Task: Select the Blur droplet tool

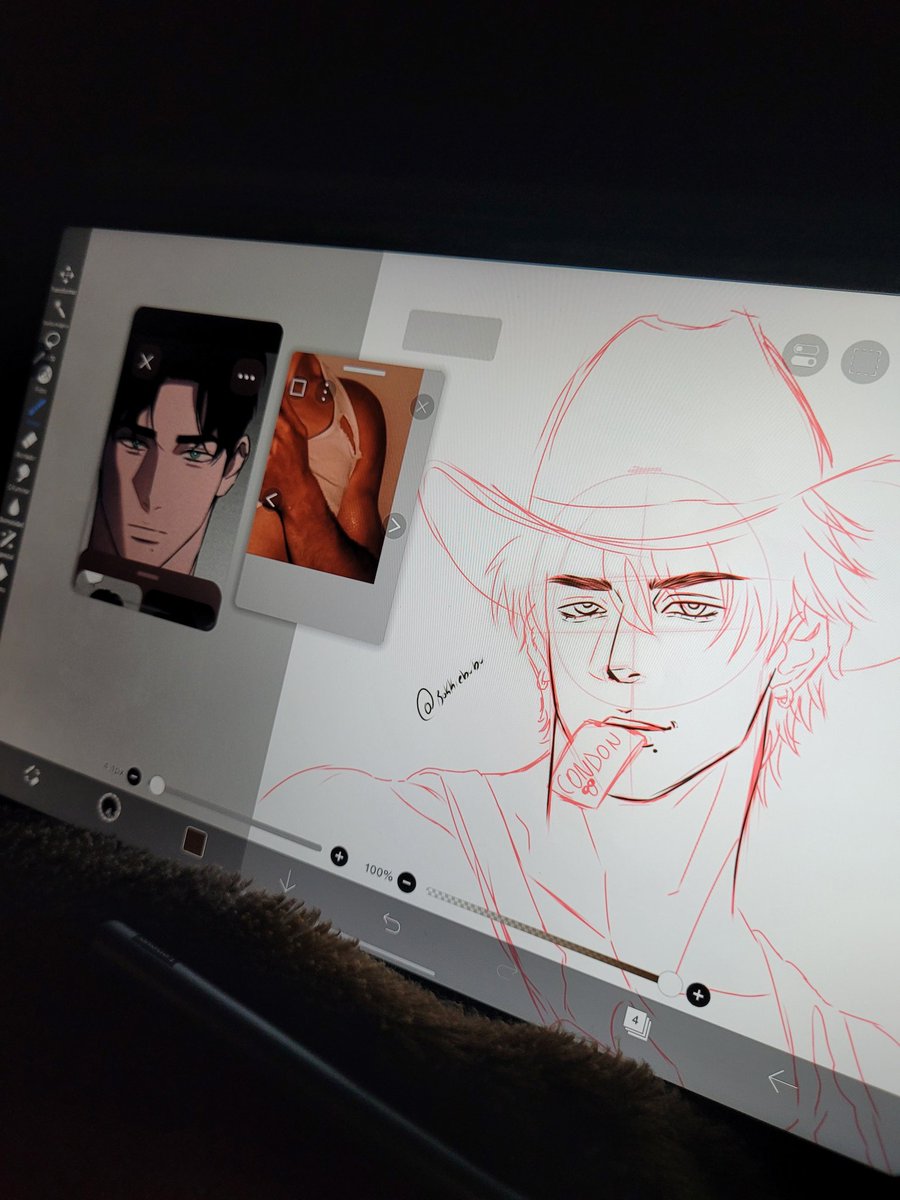Action: coord(14,506)
